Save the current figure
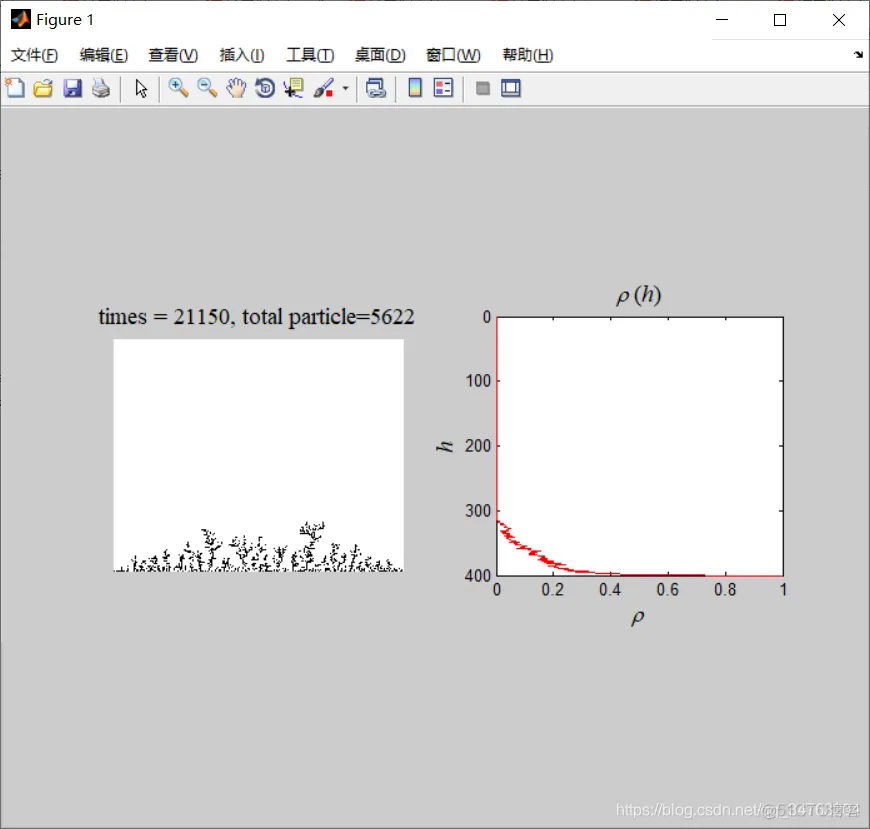 (71, 88)
